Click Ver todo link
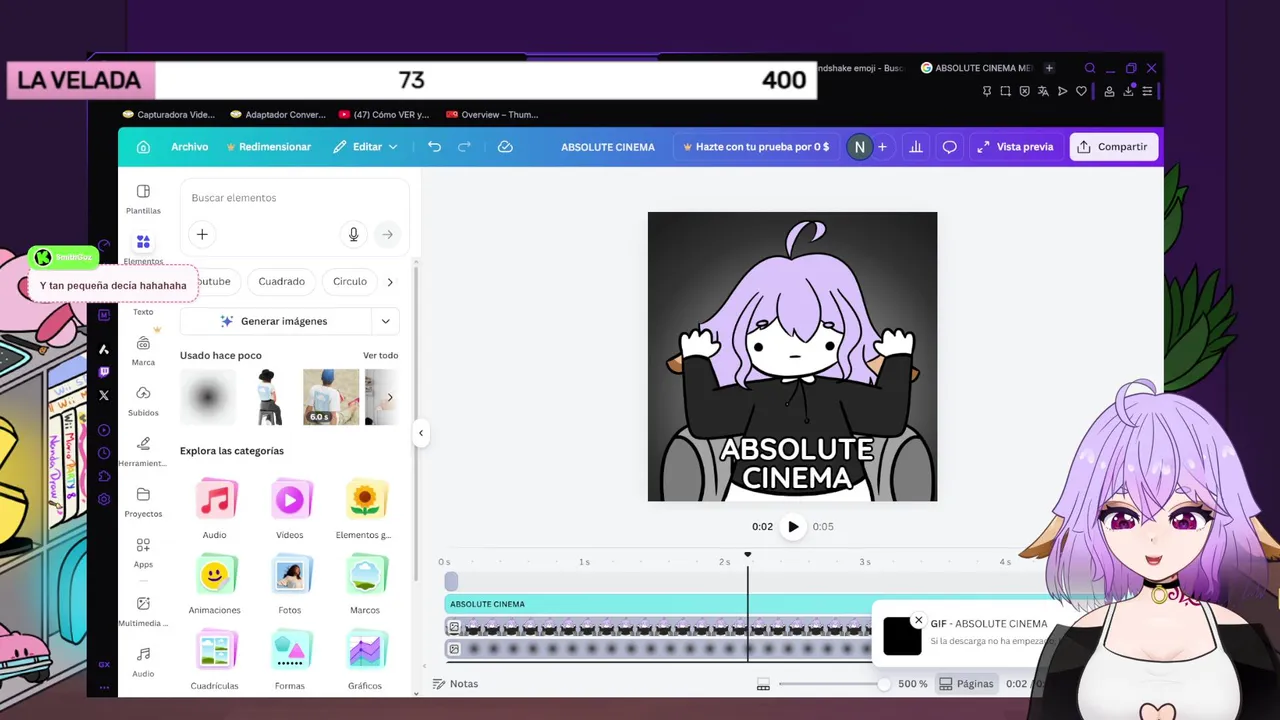This screenshot has width=1280, height=720. 380,356
